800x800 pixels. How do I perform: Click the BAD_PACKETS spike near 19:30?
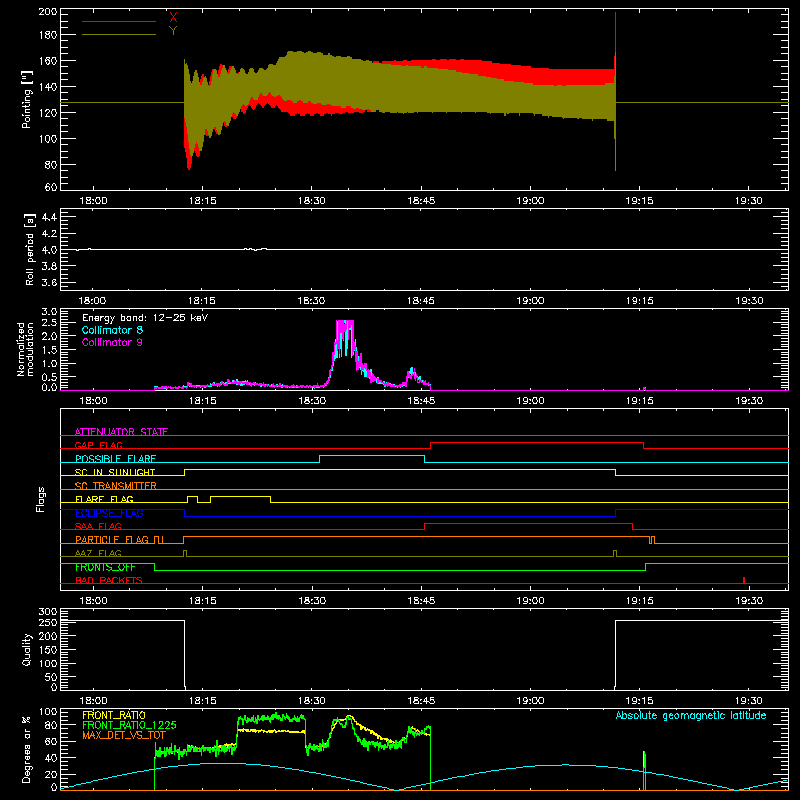tap(744, 580)
